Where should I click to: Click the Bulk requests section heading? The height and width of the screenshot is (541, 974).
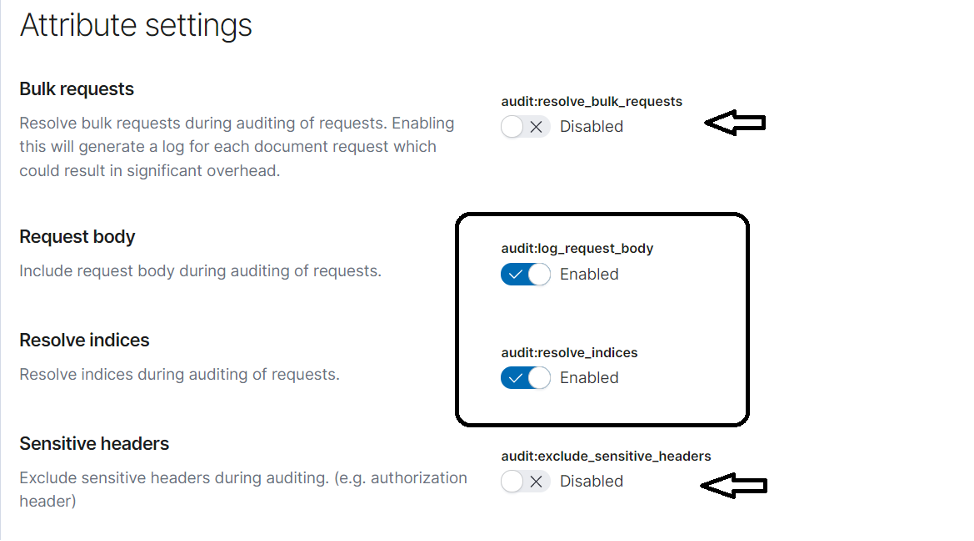[76, 89]
